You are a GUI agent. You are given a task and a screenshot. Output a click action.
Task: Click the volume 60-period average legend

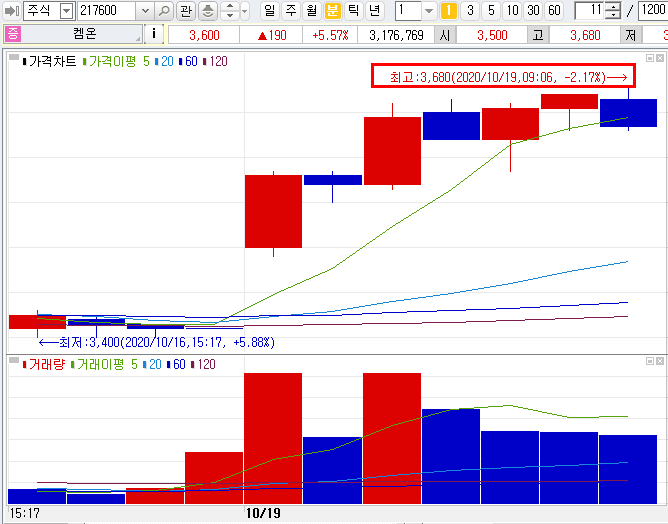pos(176,364)
